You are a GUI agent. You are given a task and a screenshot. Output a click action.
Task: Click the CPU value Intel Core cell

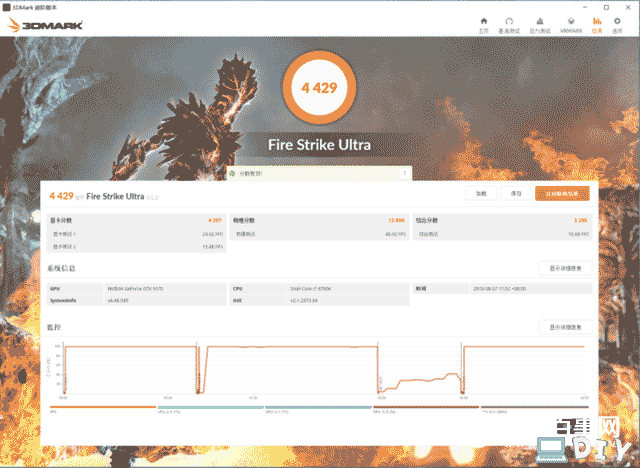point(348,288)
